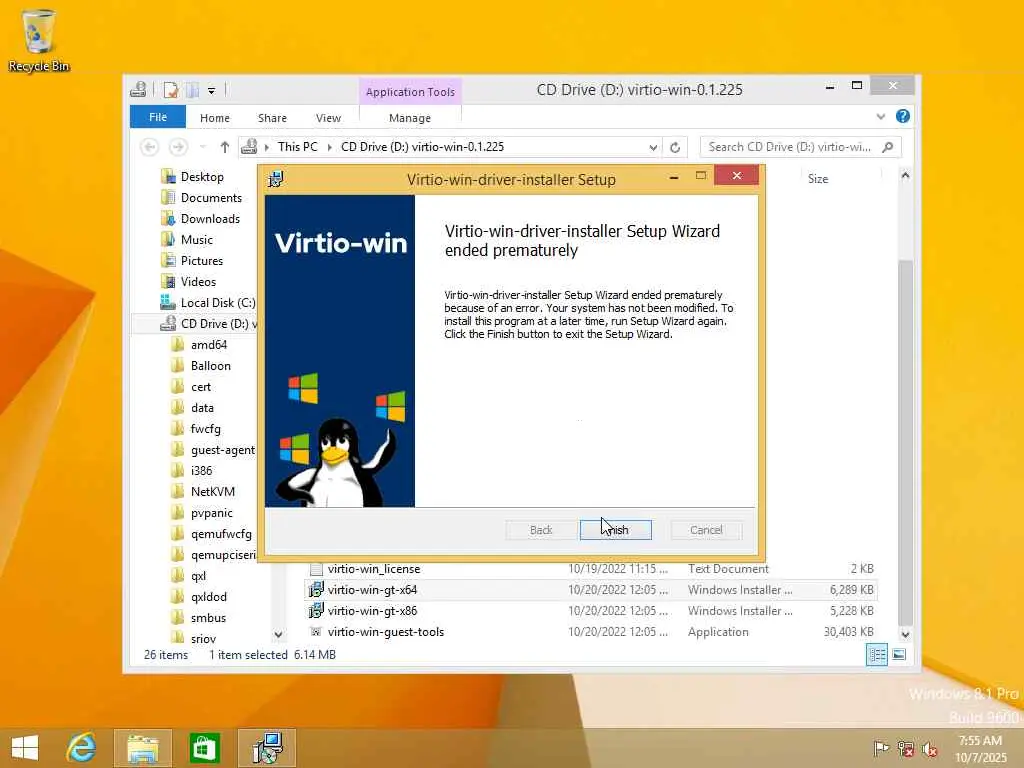Switch to details view layout icon
Image resolution: width=1024 pixels, height=768 pixels.
click(x=876, y=654)
